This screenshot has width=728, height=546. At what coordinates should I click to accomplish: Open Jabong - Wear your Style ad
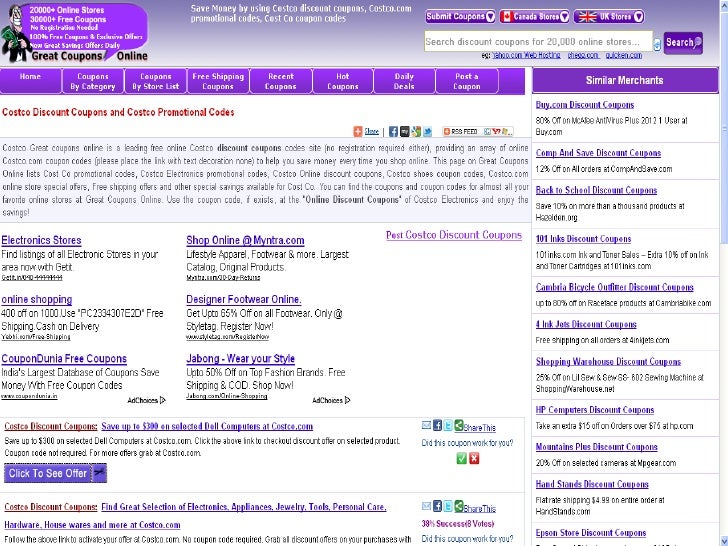click(x=240, y=358)
